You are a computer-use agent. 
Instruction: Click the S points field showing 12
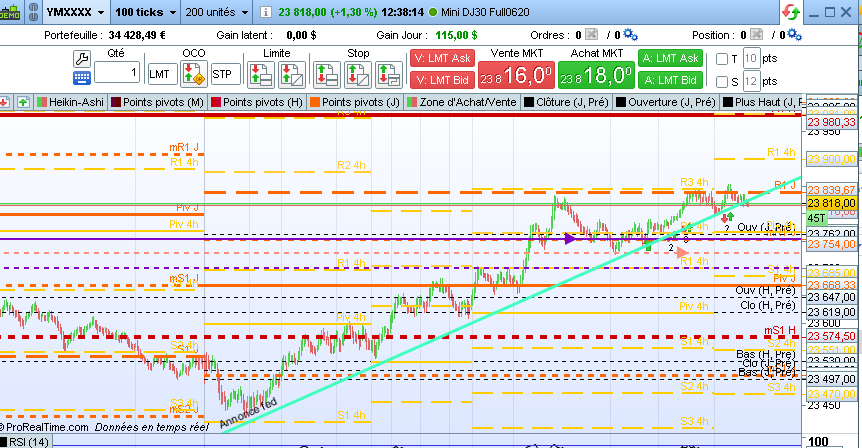click(751, 81)
